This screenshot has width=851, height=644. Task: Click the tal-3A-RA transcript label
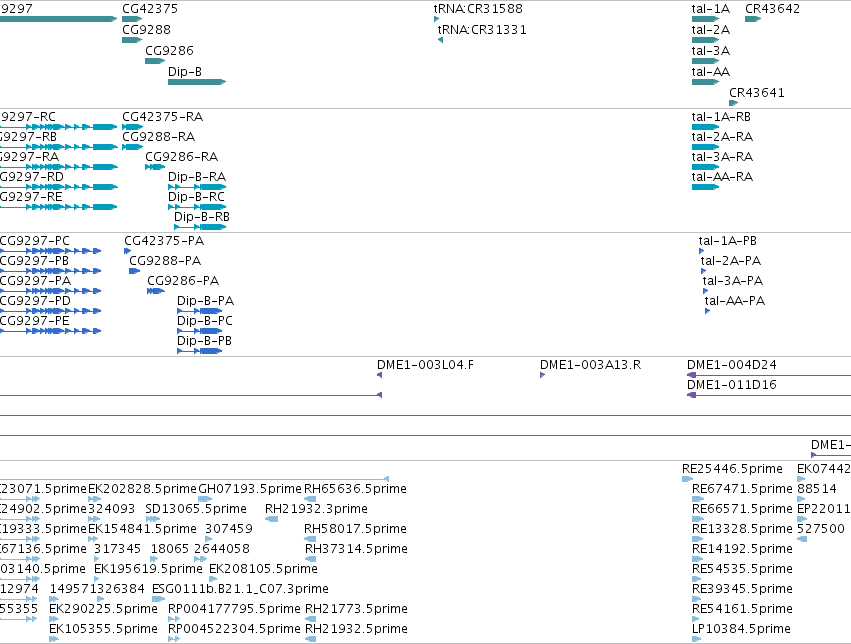pyautogui.click(x=722, y=157)
